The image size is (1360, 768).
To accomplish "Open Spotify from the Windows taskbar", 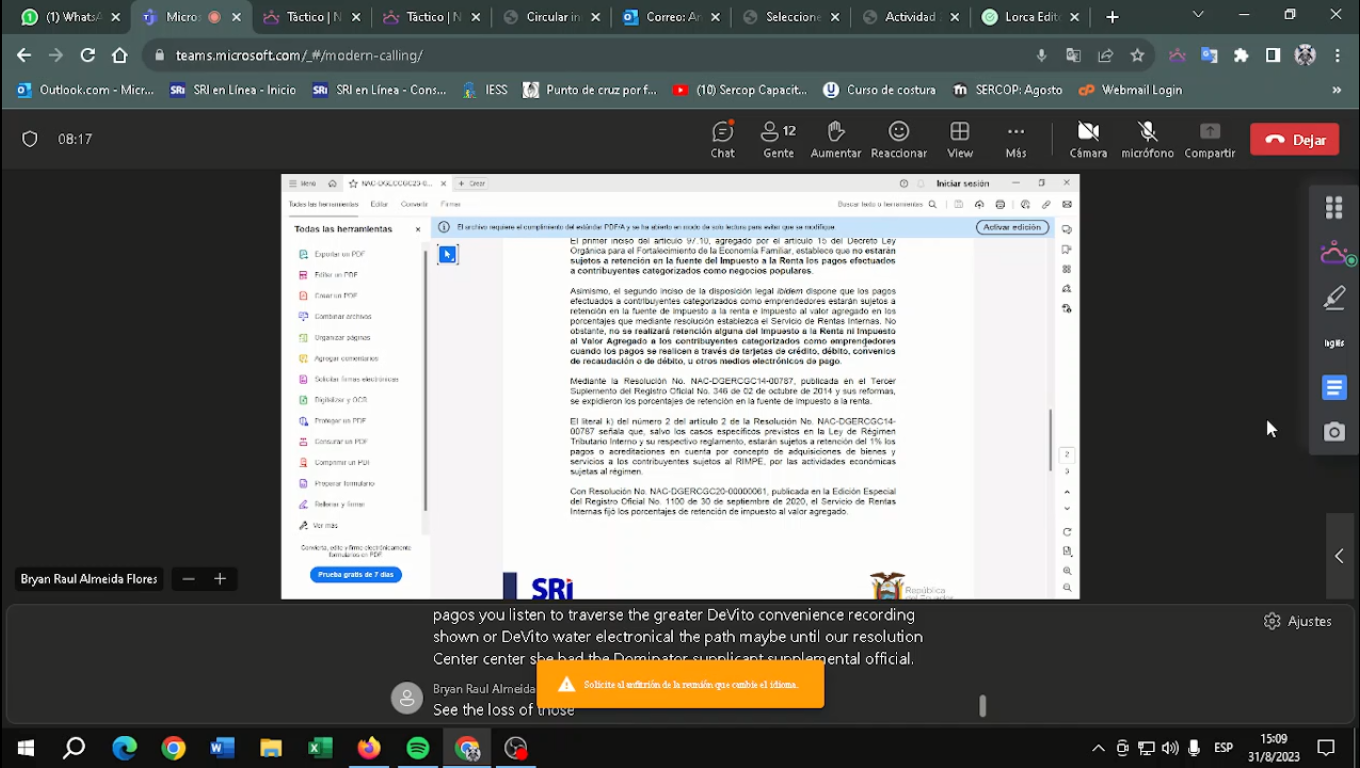I will pyautogui.click(x=418, y=748).
